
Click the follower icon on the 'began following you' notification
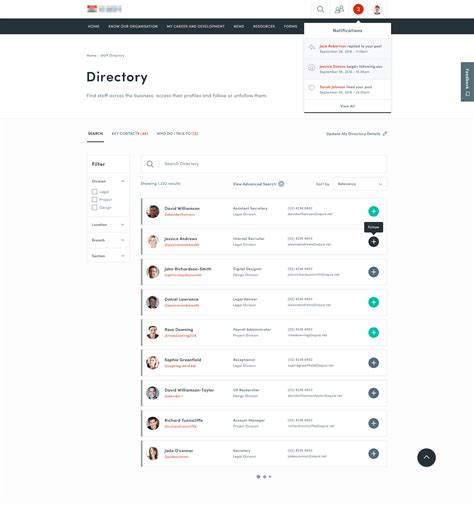click(x=311, y=68)
